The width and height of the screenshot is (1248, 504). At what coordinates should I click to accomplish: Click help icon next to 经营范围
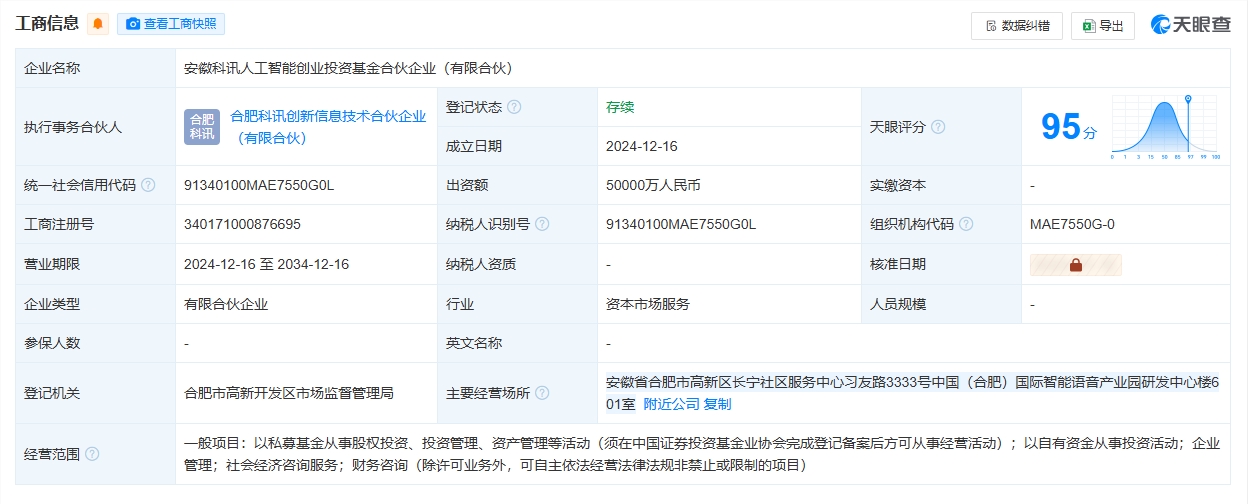click(92, 454)
